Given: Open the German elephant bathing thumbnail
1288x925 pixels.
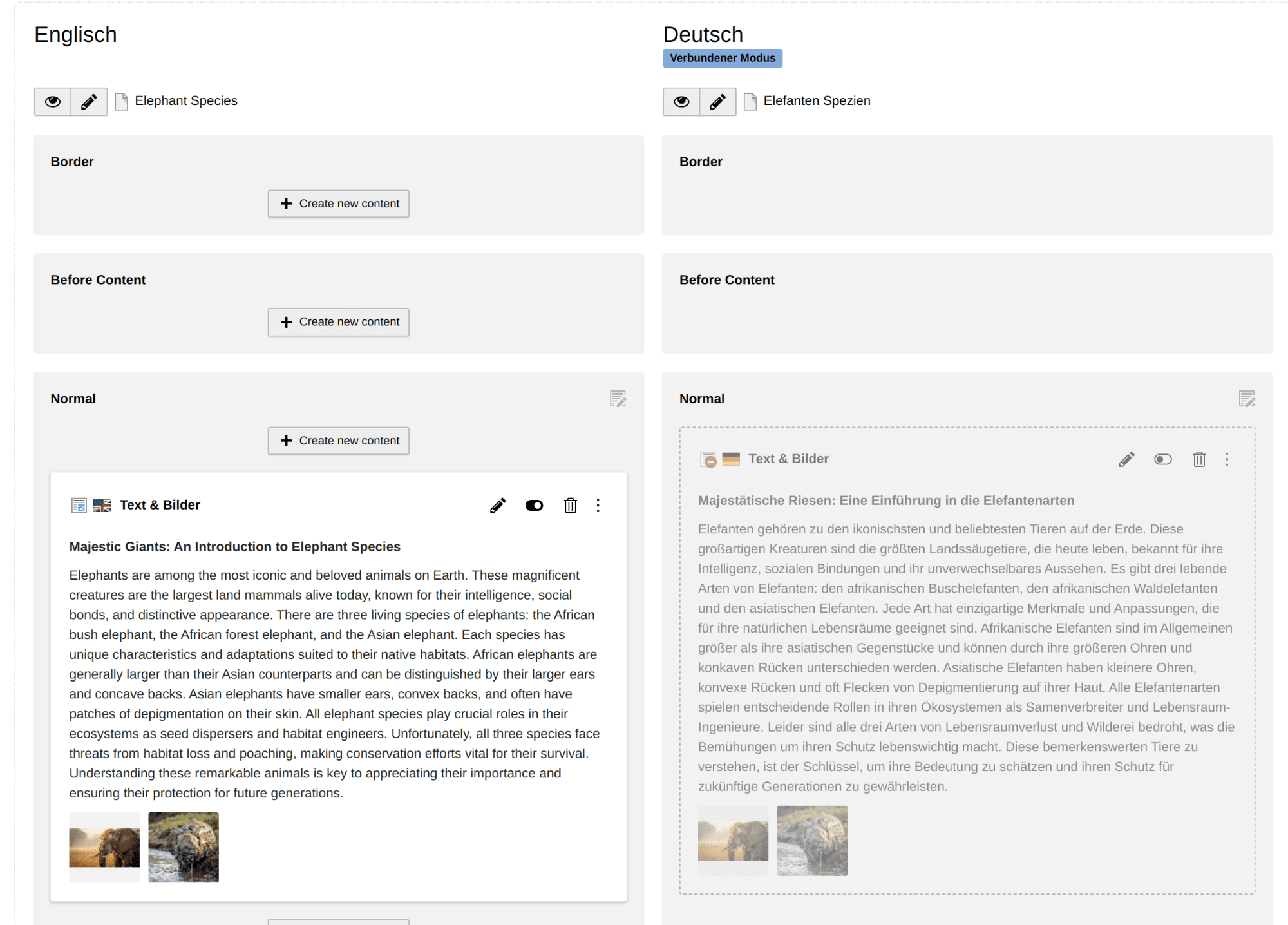Looking at the screenshot, I should click(x=812, y=840).
